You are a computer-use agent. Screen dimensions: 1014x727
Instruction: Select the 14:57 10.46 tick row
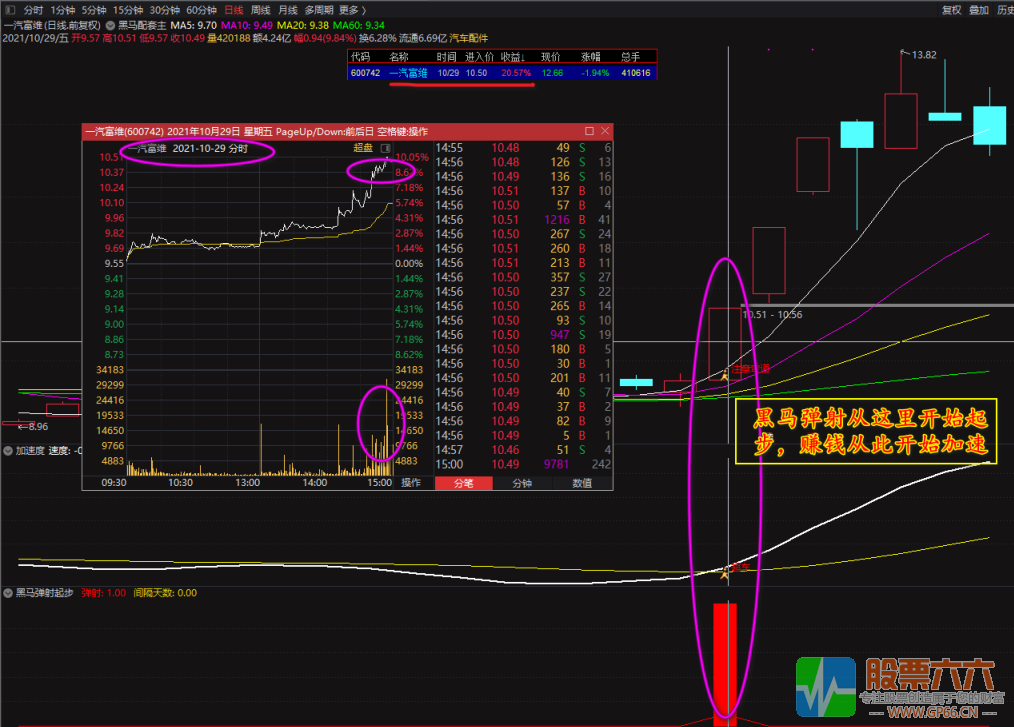(x=523, y=450)
